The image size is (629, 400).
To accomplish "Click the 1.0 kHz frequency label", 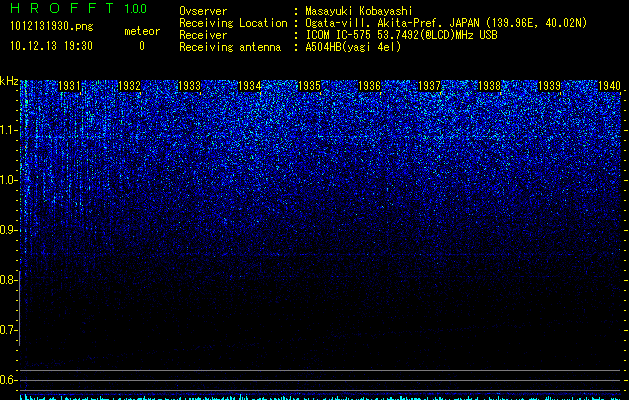I will (x=8, y=180).
